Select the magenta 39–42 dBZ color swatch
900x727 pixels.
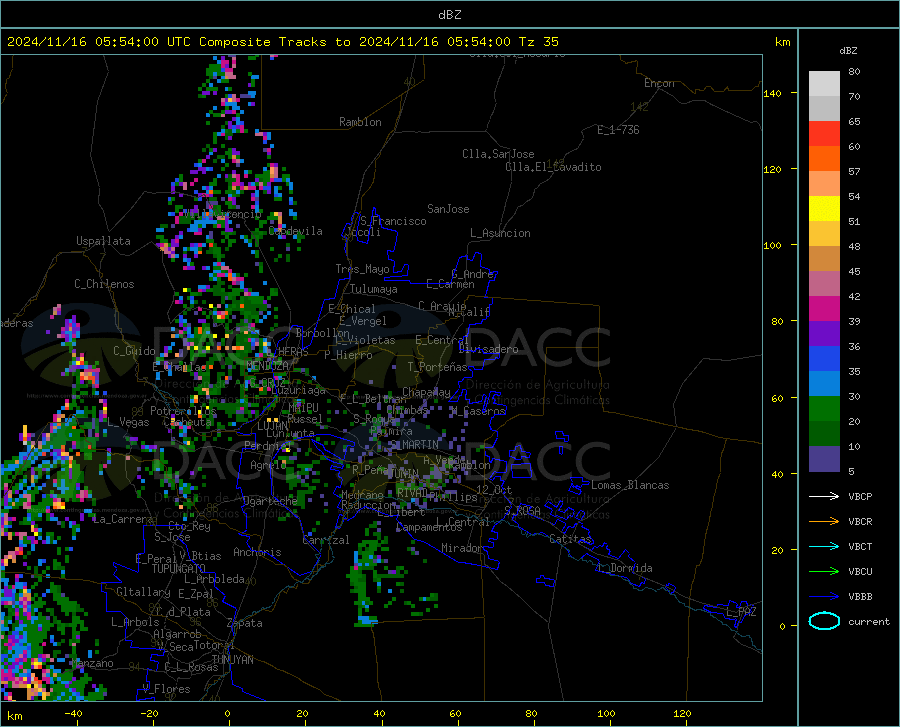824,309
